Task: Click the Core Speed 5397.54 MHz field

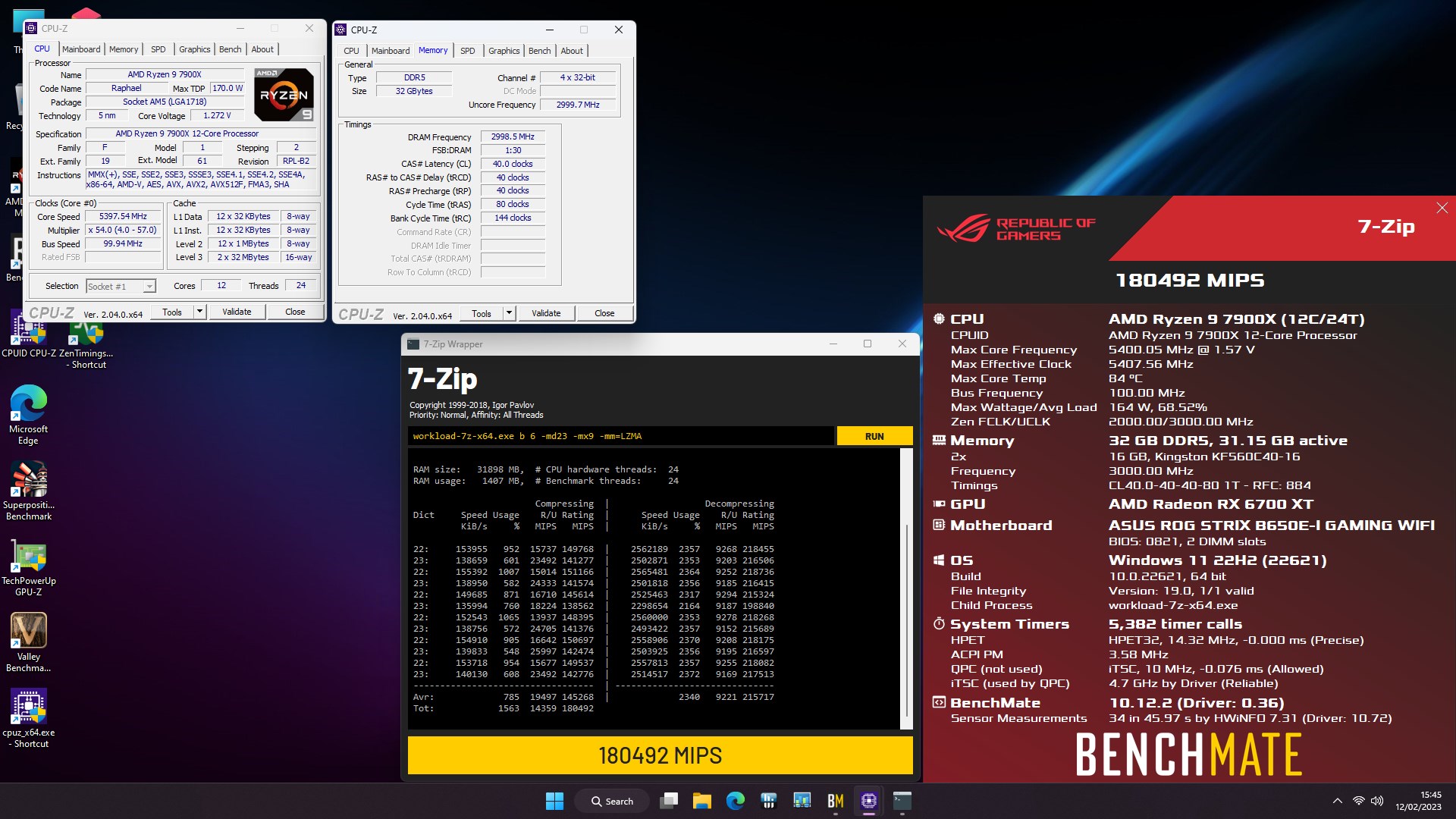Action: click(123, 217)
